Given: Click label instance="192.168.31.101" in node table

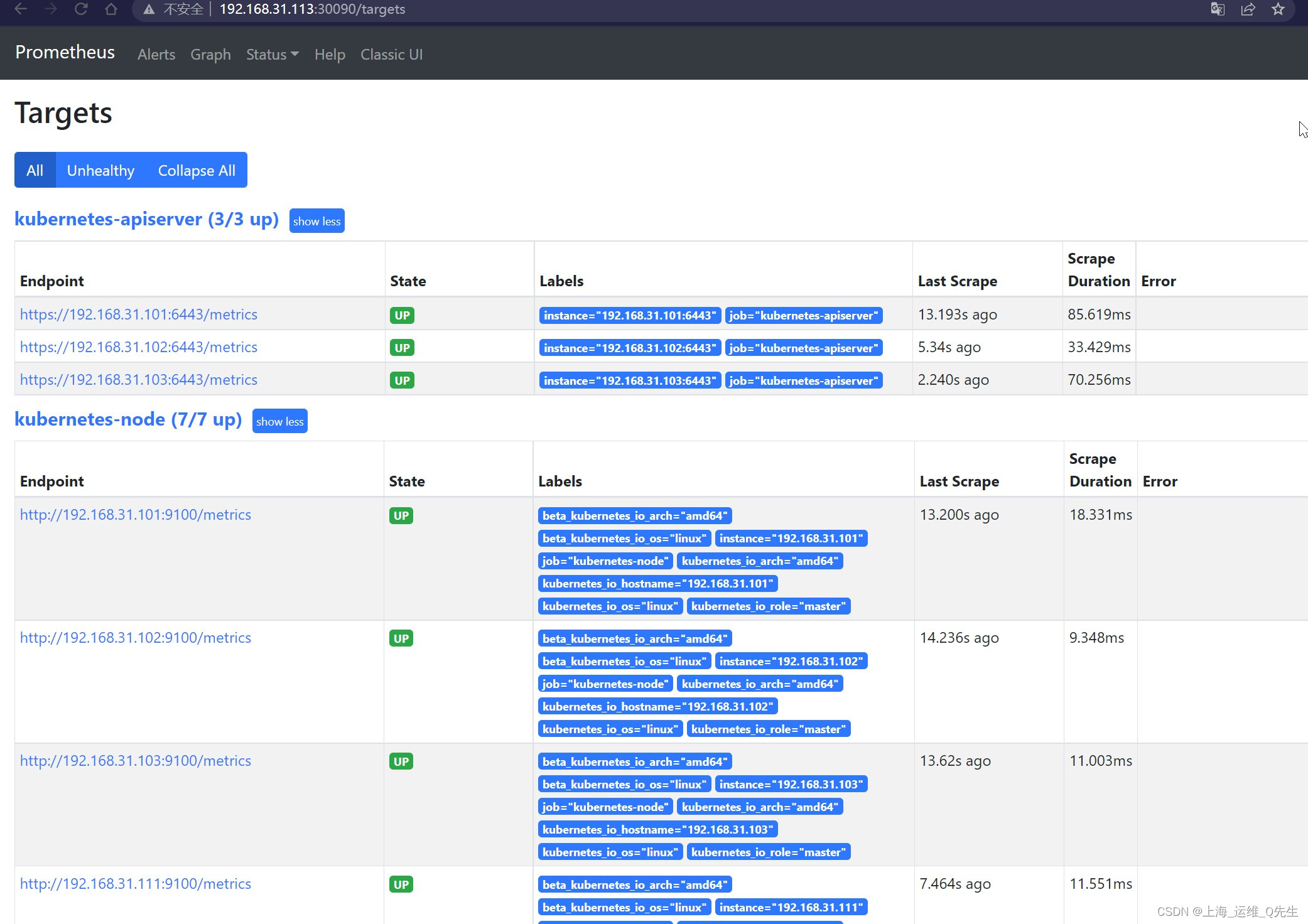Looking at the screenshot, I should [x=791, y=538].
